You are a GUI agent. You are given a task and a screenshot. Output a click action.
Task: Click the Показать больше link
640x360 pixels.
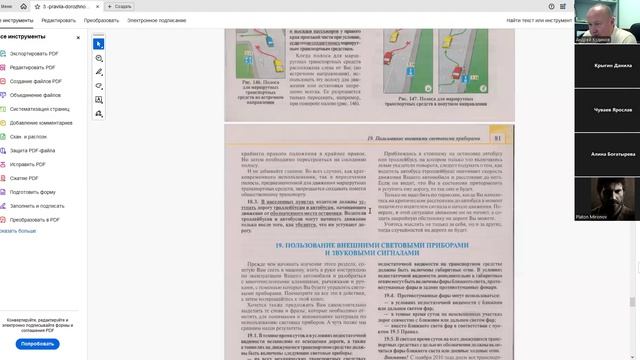tap(18, 231)
